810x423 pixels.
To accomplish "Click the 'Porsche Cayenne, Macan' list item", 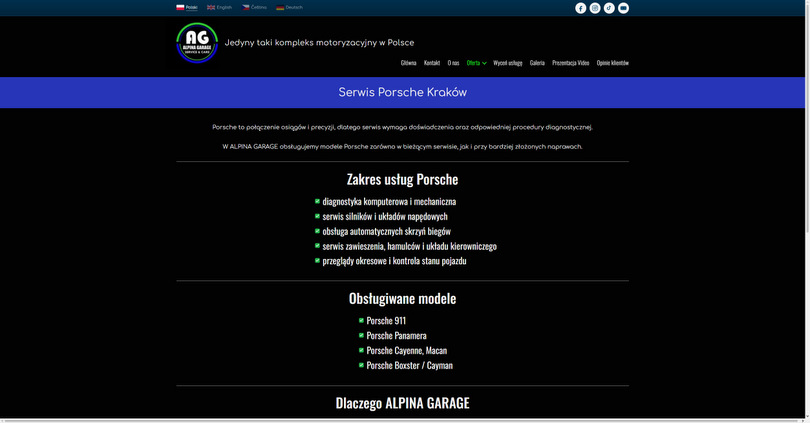I will (407, 351).
